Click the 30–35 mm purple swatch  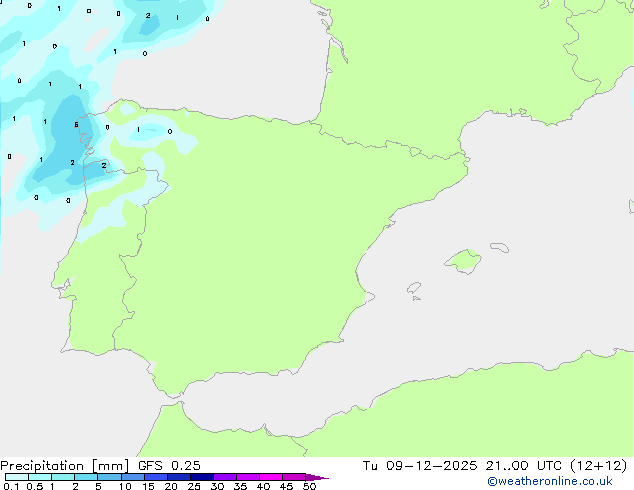pos(225,477)
